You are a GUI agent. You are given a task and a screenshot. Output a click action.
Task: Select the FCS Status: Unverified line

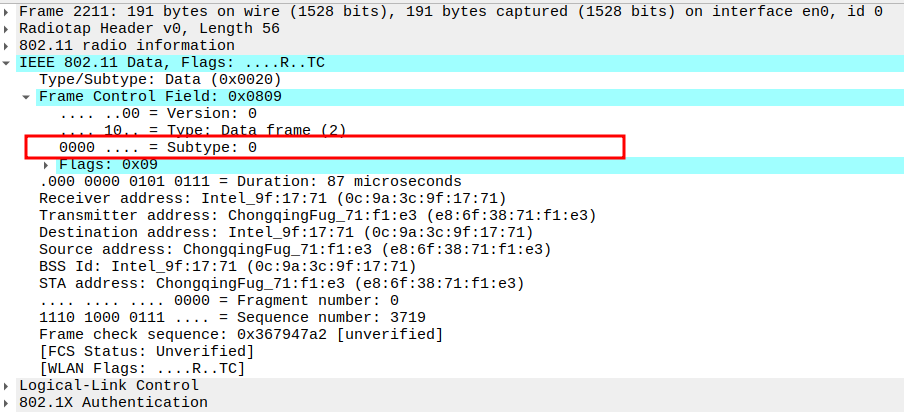(x=146, y=352)
